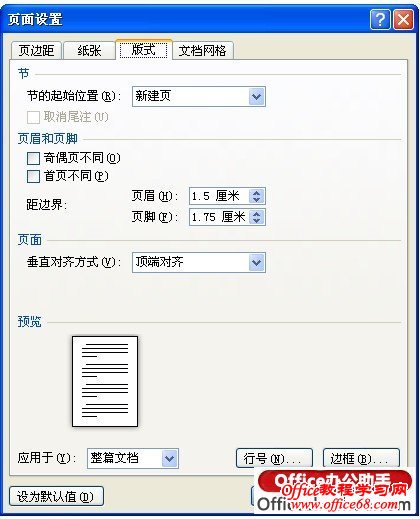Open the 文档网格 tab
The width and height of the screenshot is (420, 519).
[203, 51]
